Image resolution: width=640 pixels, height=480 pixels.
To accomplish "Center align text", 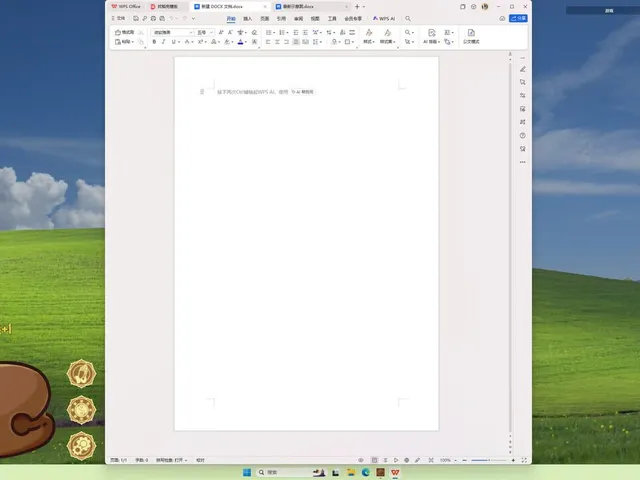I will point(277,42).
